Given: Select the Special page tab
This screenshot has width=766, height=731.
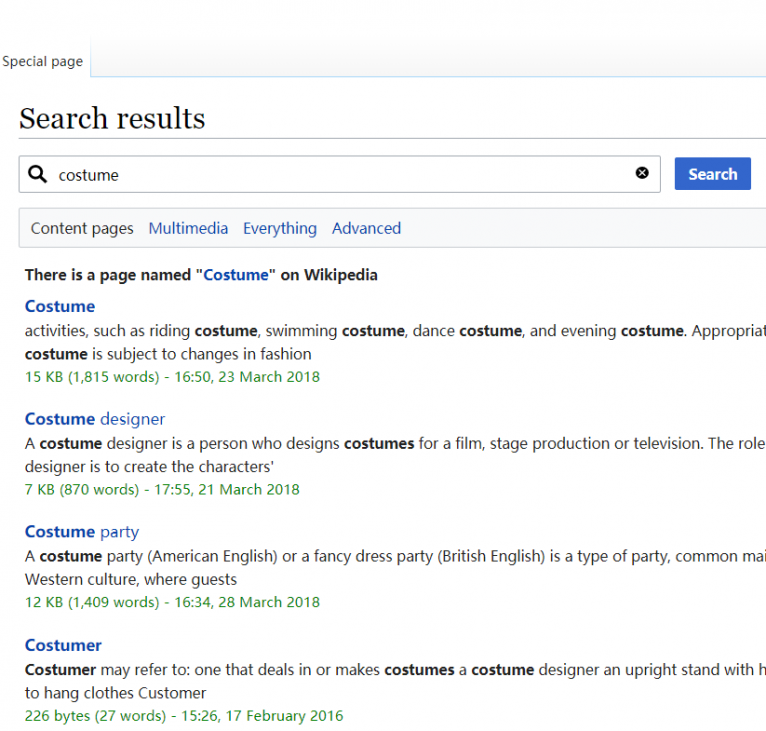Looking at the screenshot, I should coord(43,61).
